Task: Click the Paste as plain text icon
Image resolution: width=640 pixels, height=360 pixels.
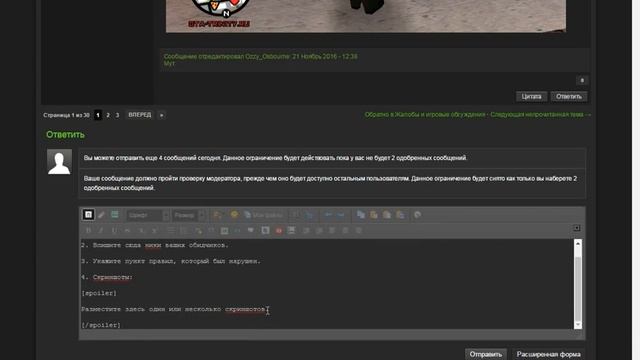Action: click(x=387, y=215)
